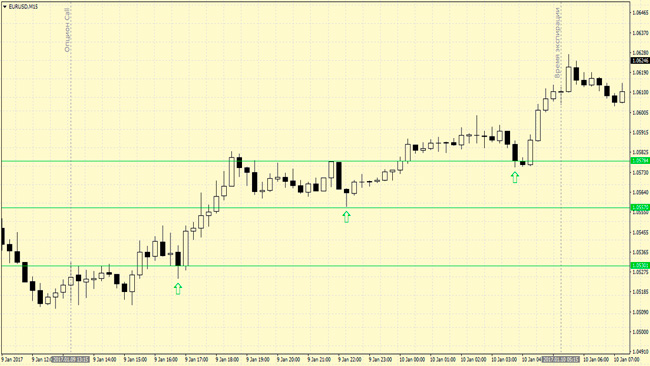The image size is (650, 366).
Task: Click the black 1.06246 current price tag
Action: click(x=640, y=61)
